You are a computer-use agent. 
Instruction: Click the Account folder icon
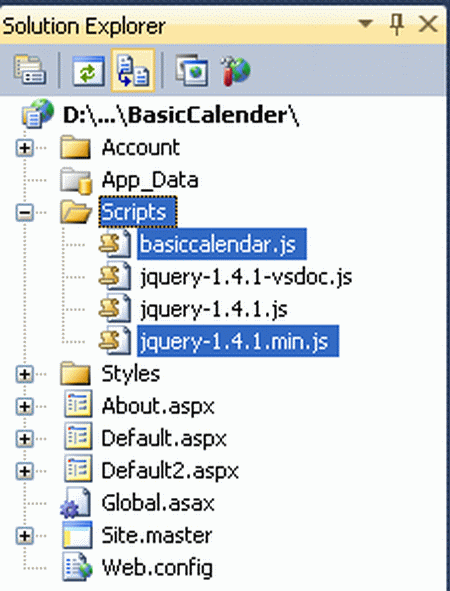click(75, 147)
